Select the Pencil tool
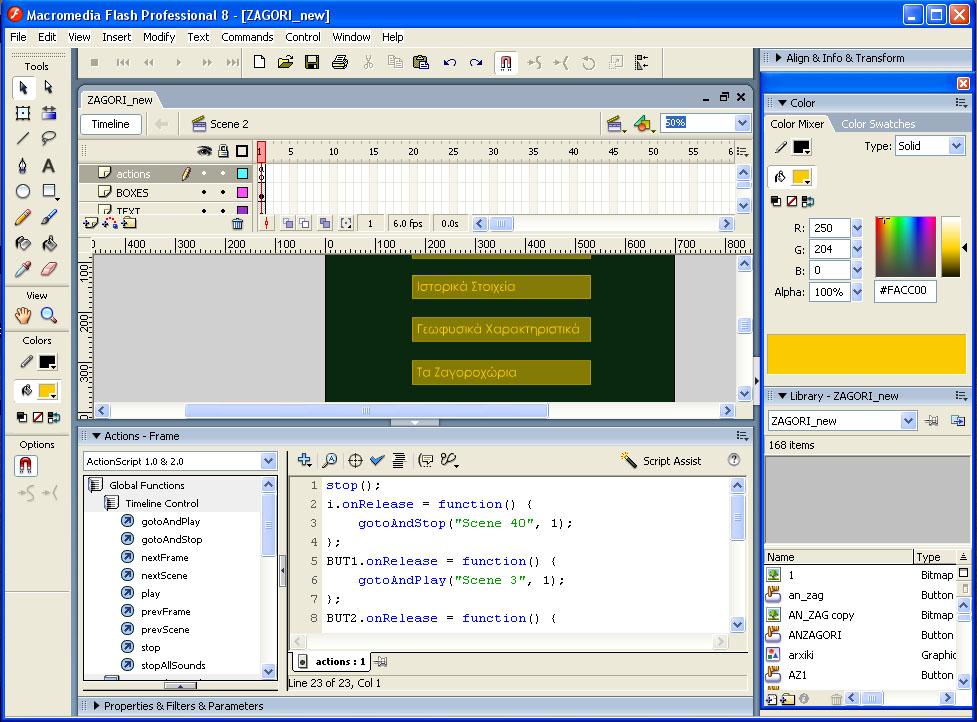977x722 pixels. [x=23, y=217]
